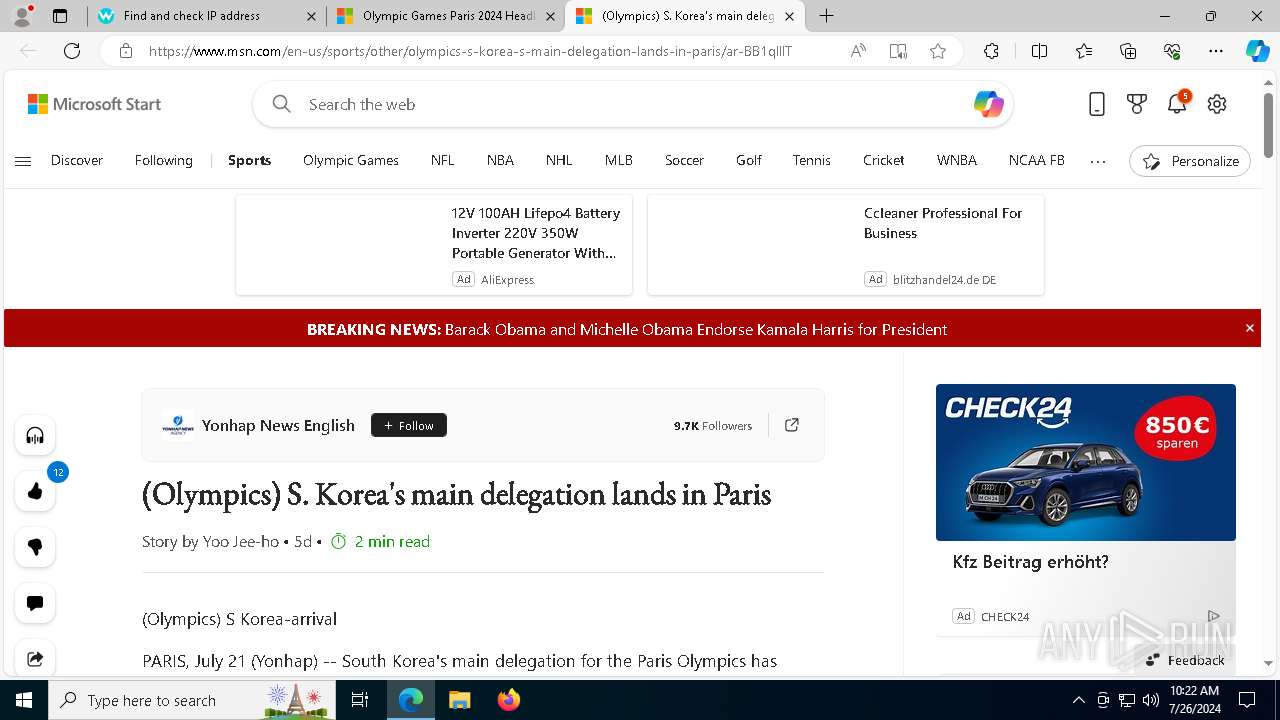The width and height of the screenshot is (1280, 720).
Task: Dislike the article thumbs down
Action: [x=35, y=547]
